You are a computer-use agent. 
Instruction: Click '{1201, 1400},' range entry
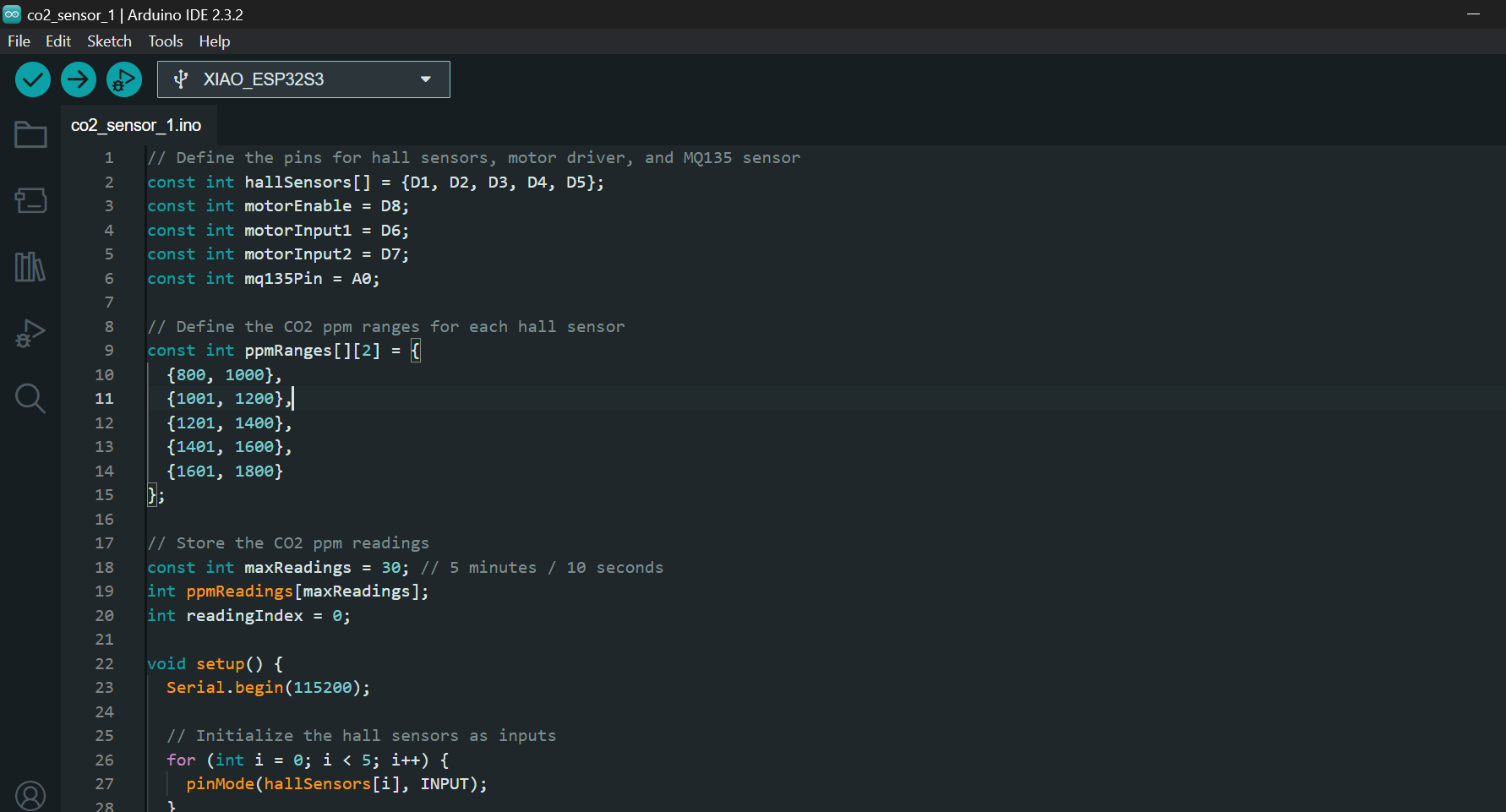pos(229,423)
